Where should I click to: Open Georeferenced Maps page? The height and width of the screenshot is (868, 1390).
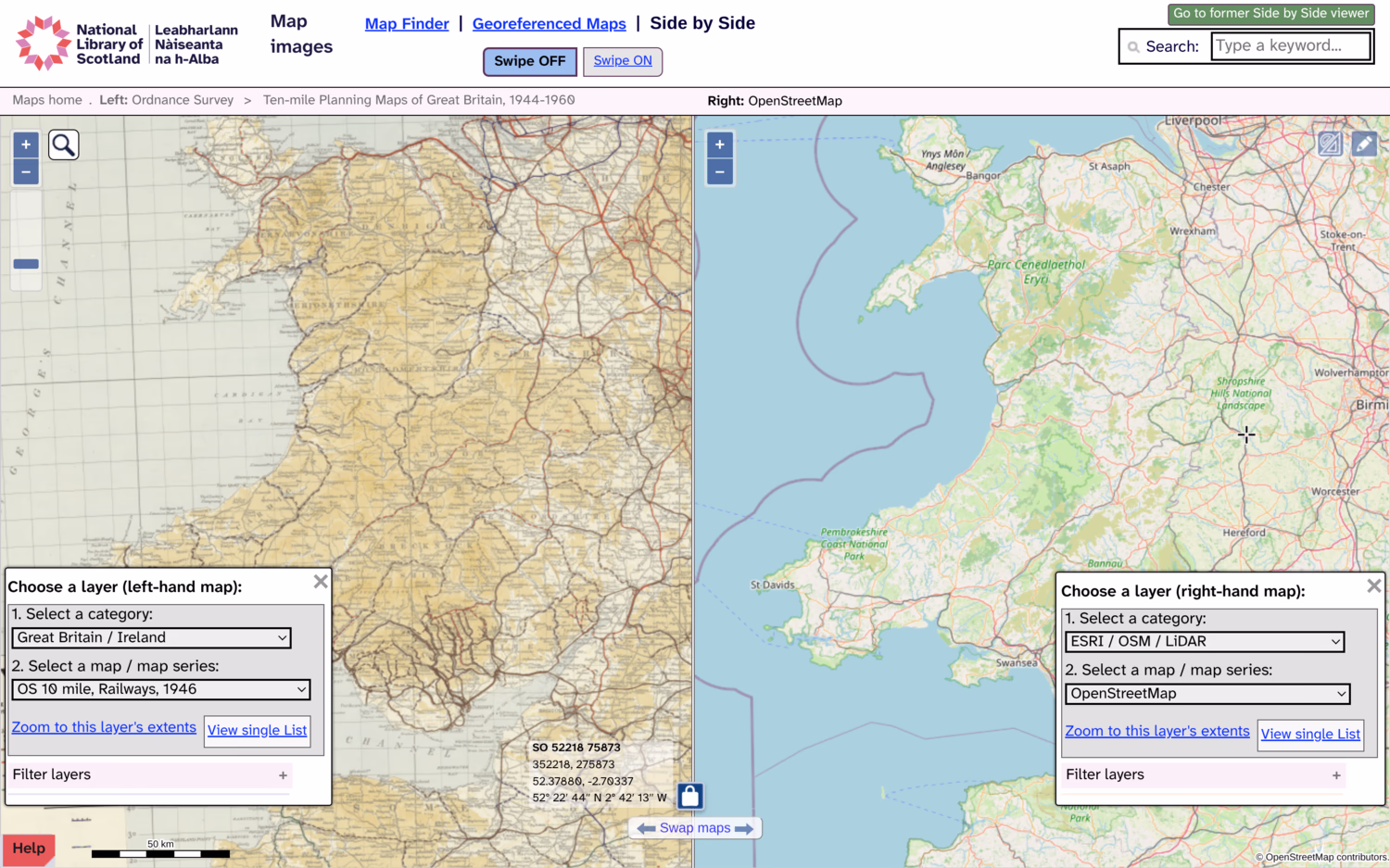(x=550, y=24)
